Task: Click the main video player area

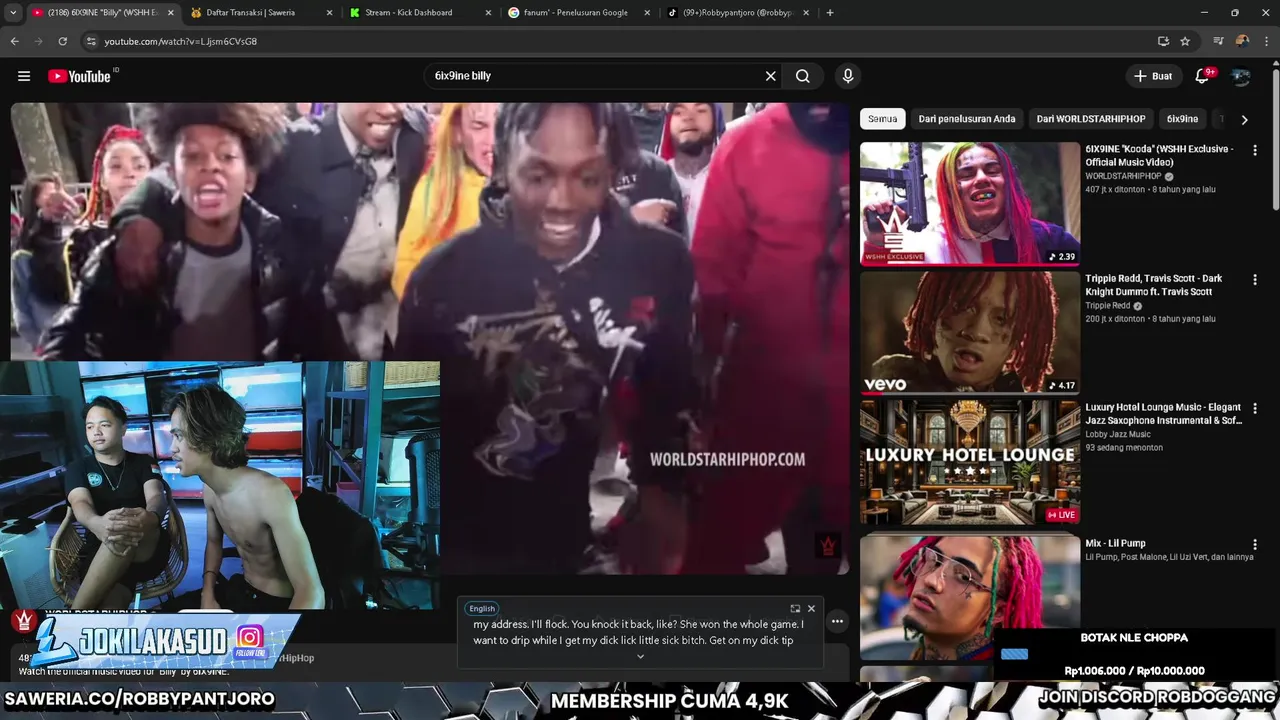Action: [x=430, y=338]
